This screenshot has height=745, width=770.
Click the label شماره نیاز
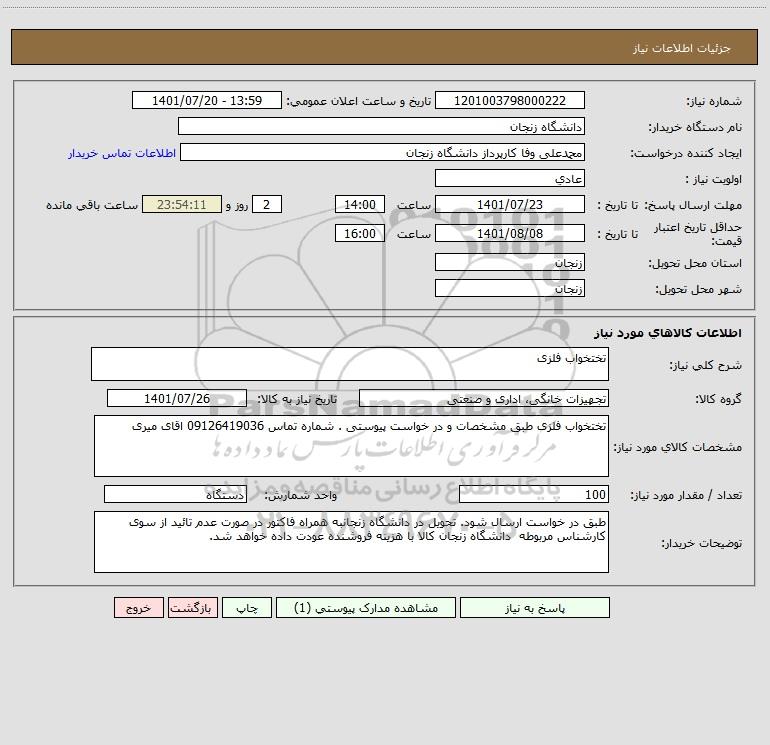pyautogui.click(x=714, y=101)
